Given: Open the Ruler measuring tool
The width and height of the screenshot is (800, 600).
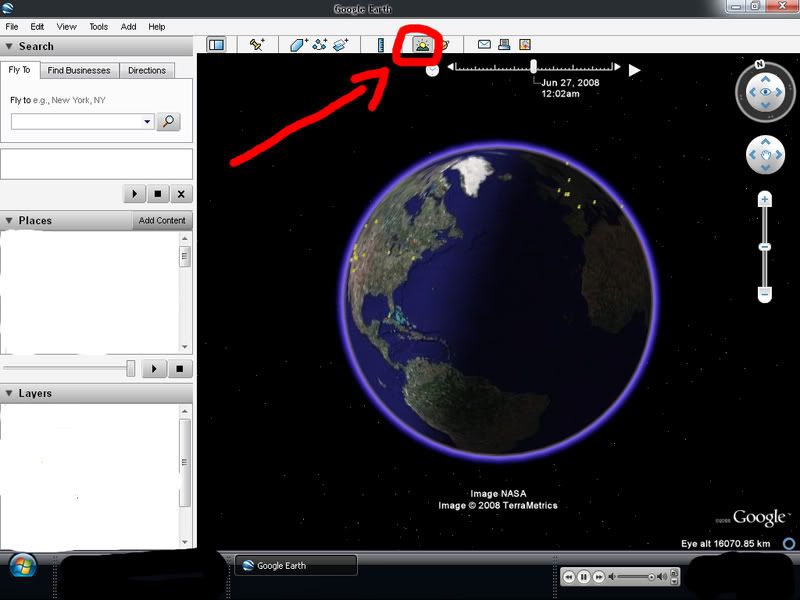Looking at the screenshot, I should tap(381, 45).
